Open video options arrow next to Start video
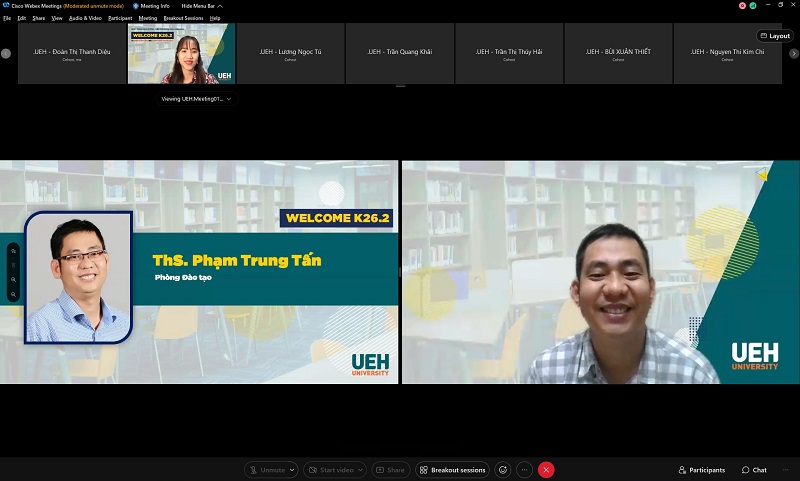The image size is (800, 481). point(360,470)
